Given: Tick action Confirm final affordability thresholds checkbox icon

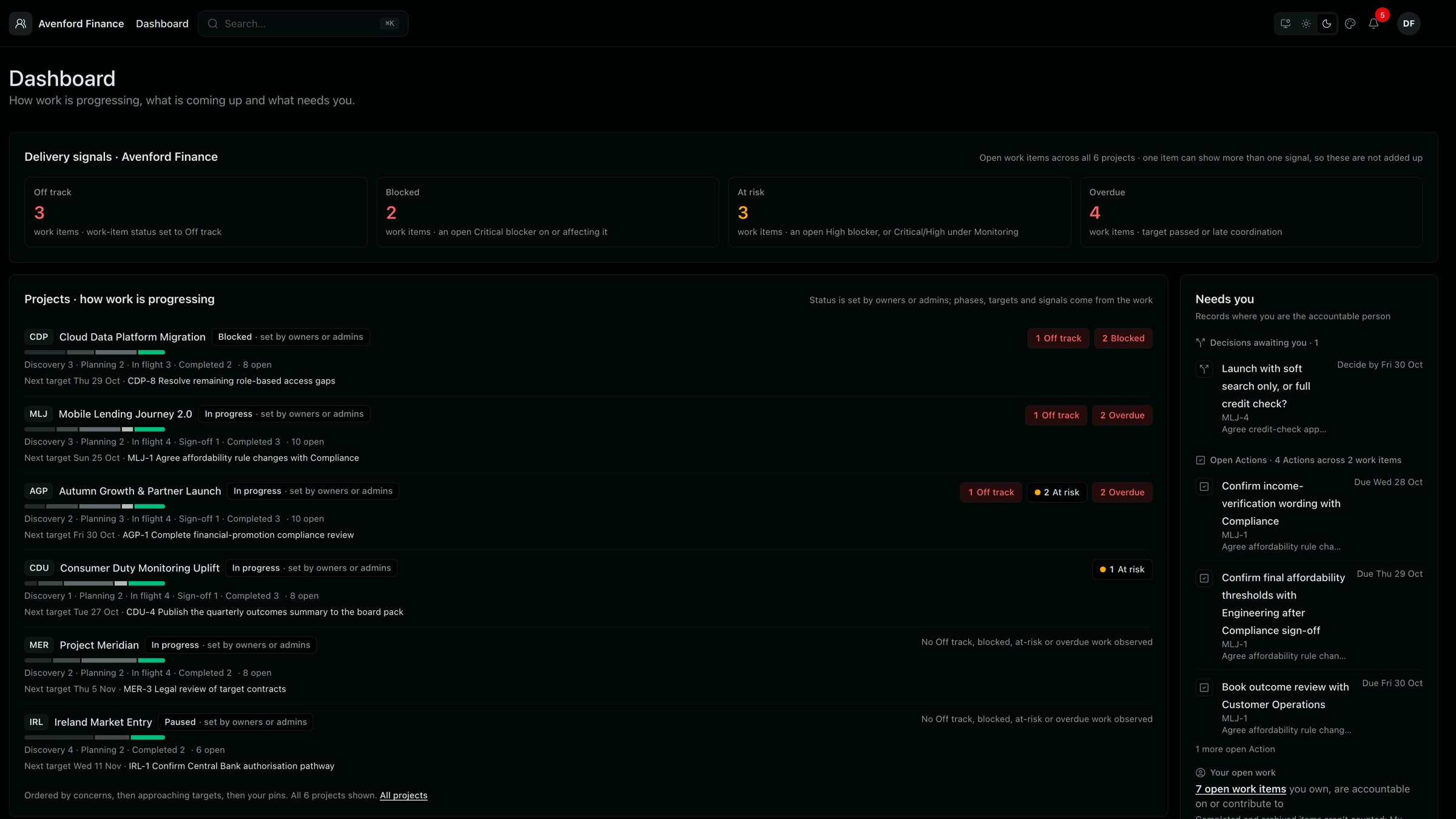Looking at the screenshot, I should pyautogui.click(x=1204, y=578).
